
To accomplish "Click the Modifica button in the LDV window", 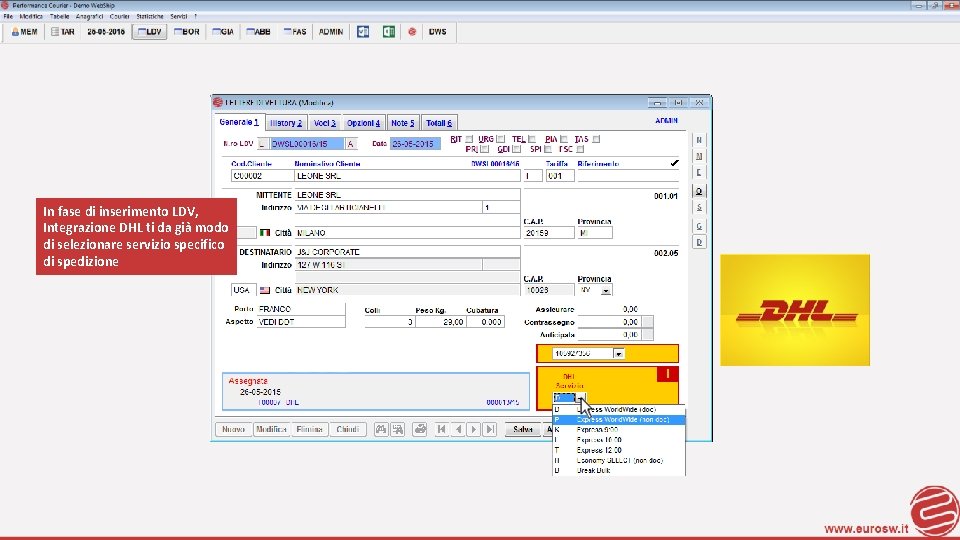I will [271, 430].
